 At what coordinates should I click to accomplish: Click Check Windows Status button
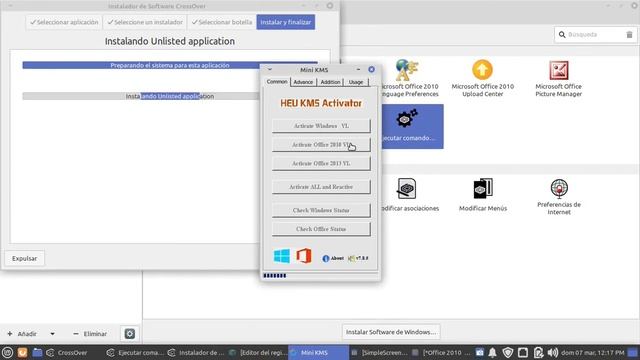coord(321,210)
